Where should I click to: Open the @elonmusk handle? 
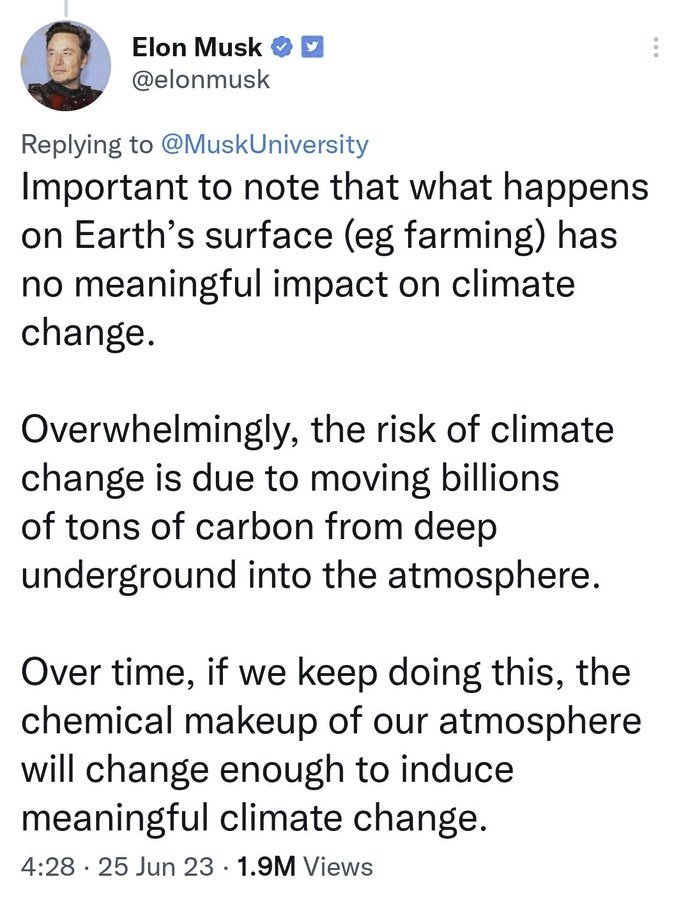pyautogui.click(x=201, y=79)
